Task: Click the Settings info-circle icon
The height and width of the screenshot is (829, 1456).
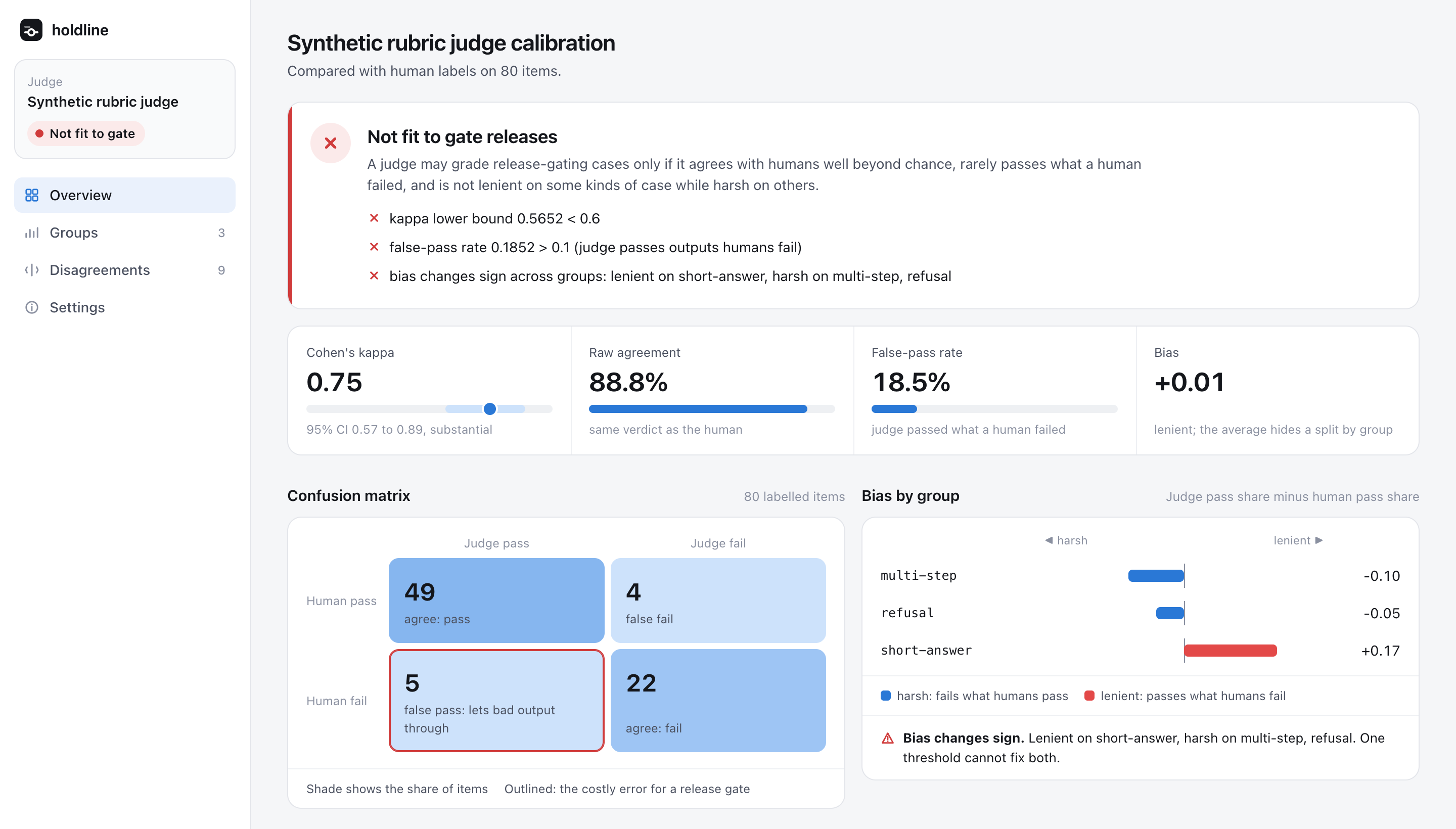Action: [32, 307]
